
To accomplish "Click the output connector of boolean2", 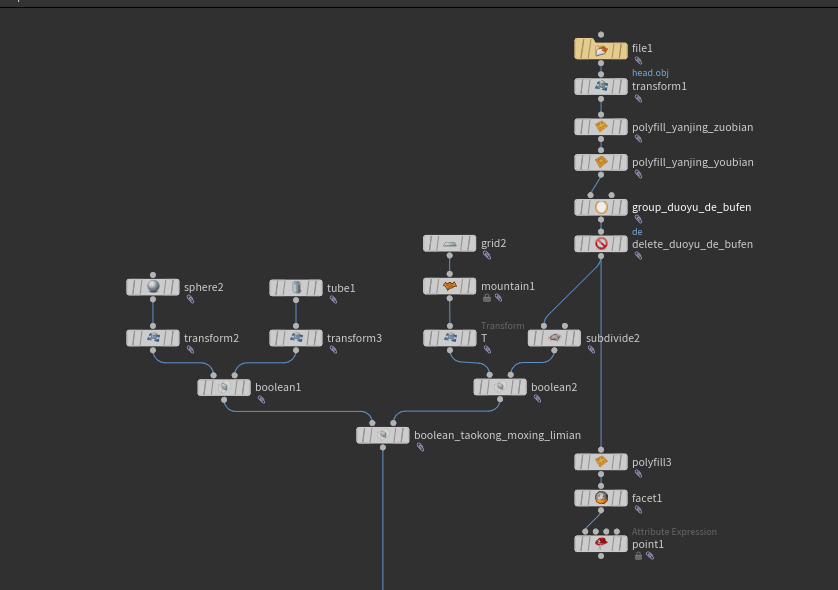I will (x=500, y=400).
